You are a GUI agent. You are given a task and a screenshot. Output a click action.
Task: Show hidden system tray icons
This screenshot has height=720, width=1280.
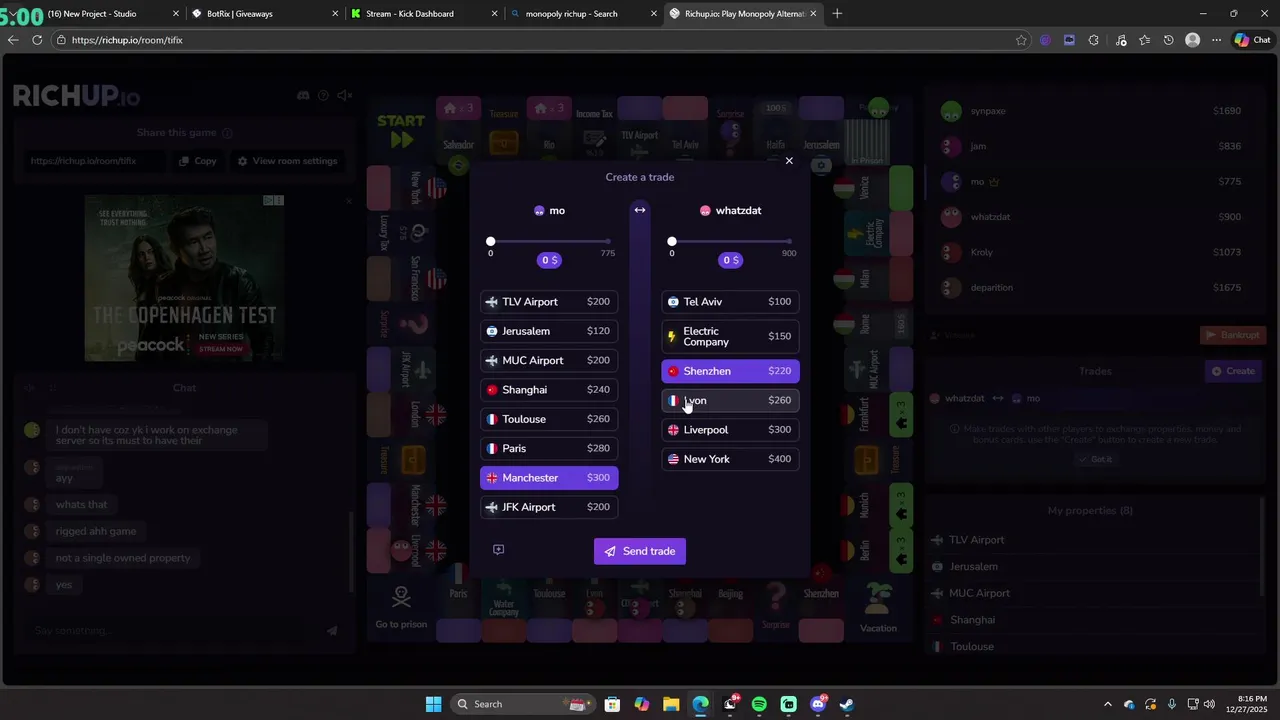coord(1107,704)
